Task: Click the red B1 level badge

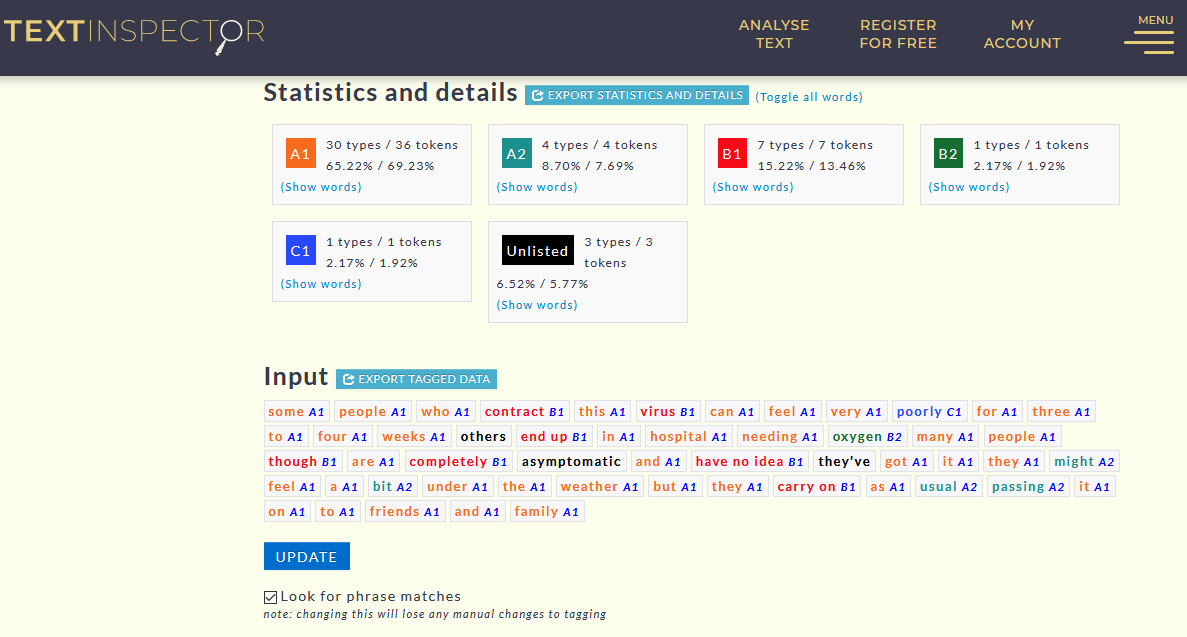Action: tap(732, 153)
